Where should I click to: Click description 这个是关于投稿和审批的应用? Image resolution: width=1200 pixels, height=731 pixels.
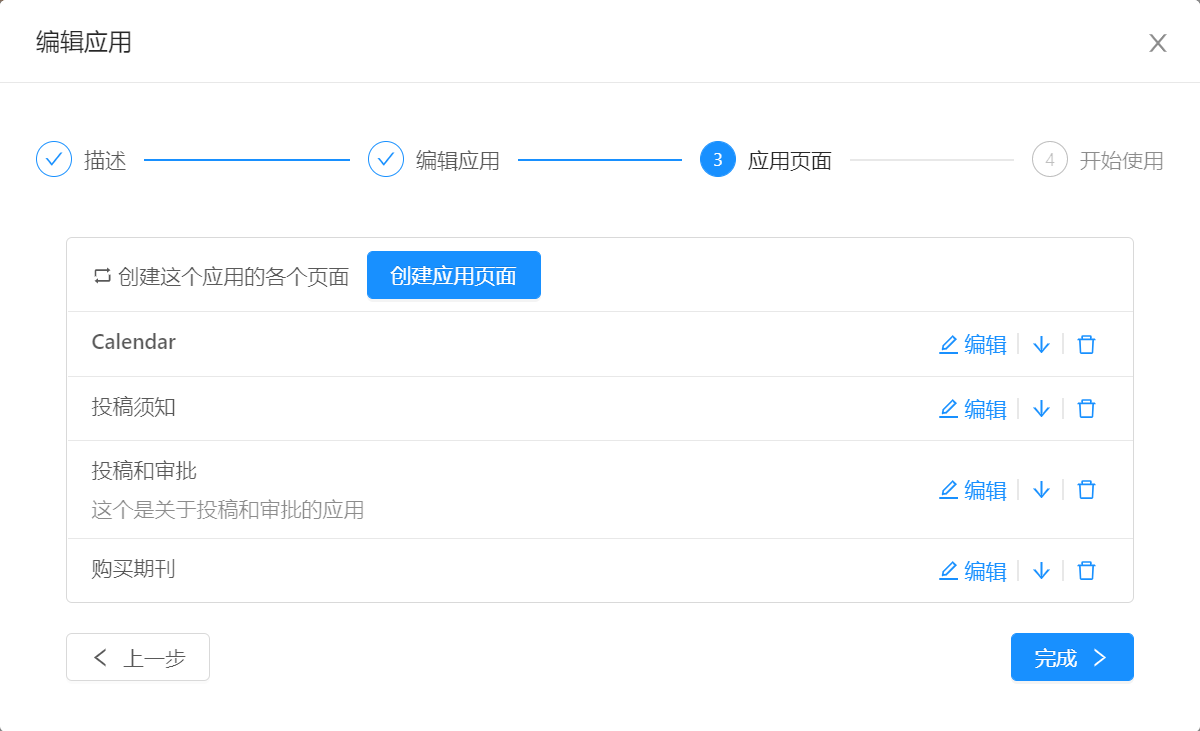[228, 510]
